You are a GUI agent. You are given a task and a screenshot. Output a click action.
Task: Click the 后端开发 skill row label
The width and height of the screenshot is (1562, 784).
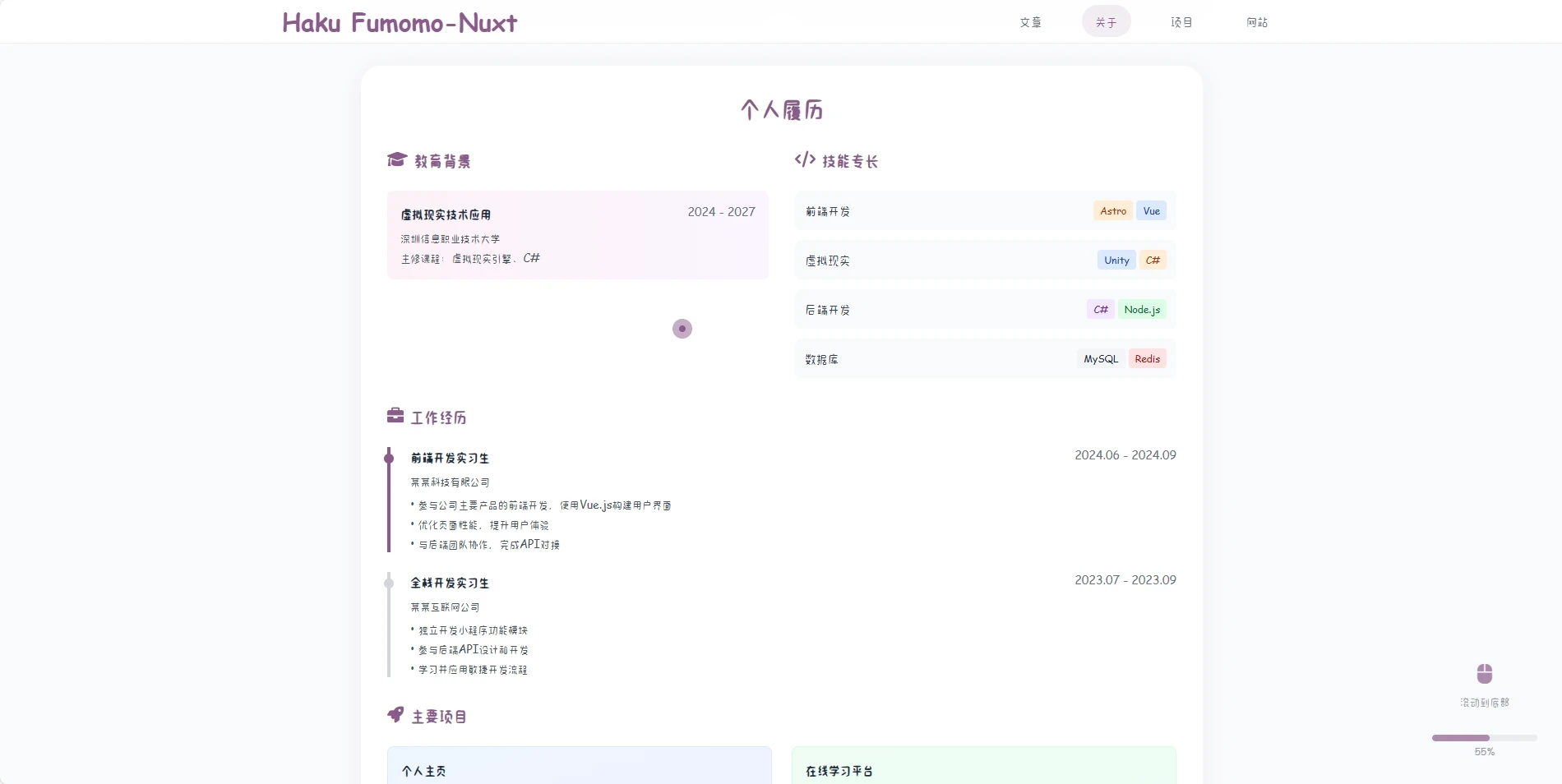pyautogui.click(x=828, y=310)
